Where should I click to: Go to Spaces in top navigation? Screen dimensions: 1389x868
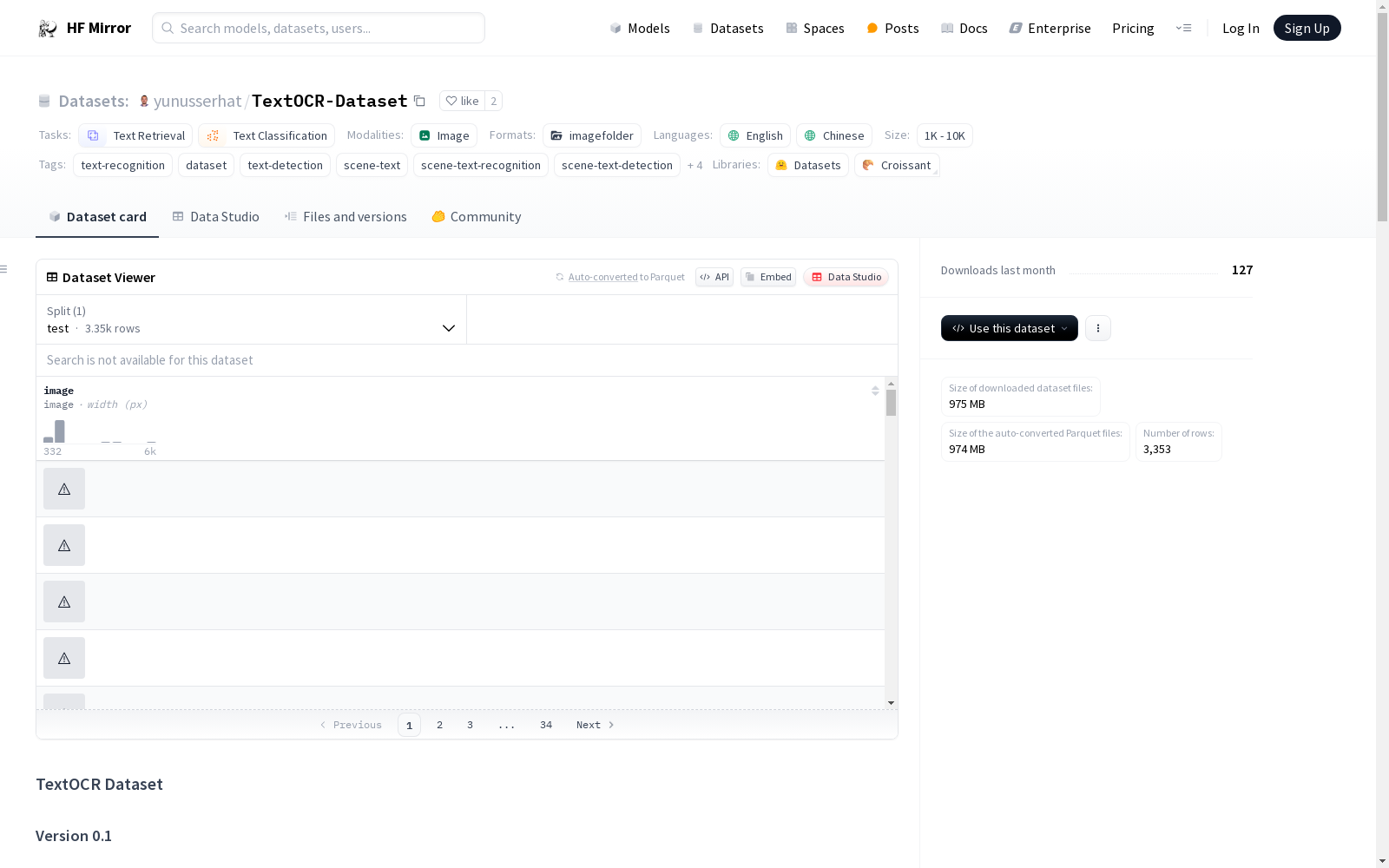(x=815, y=28)
